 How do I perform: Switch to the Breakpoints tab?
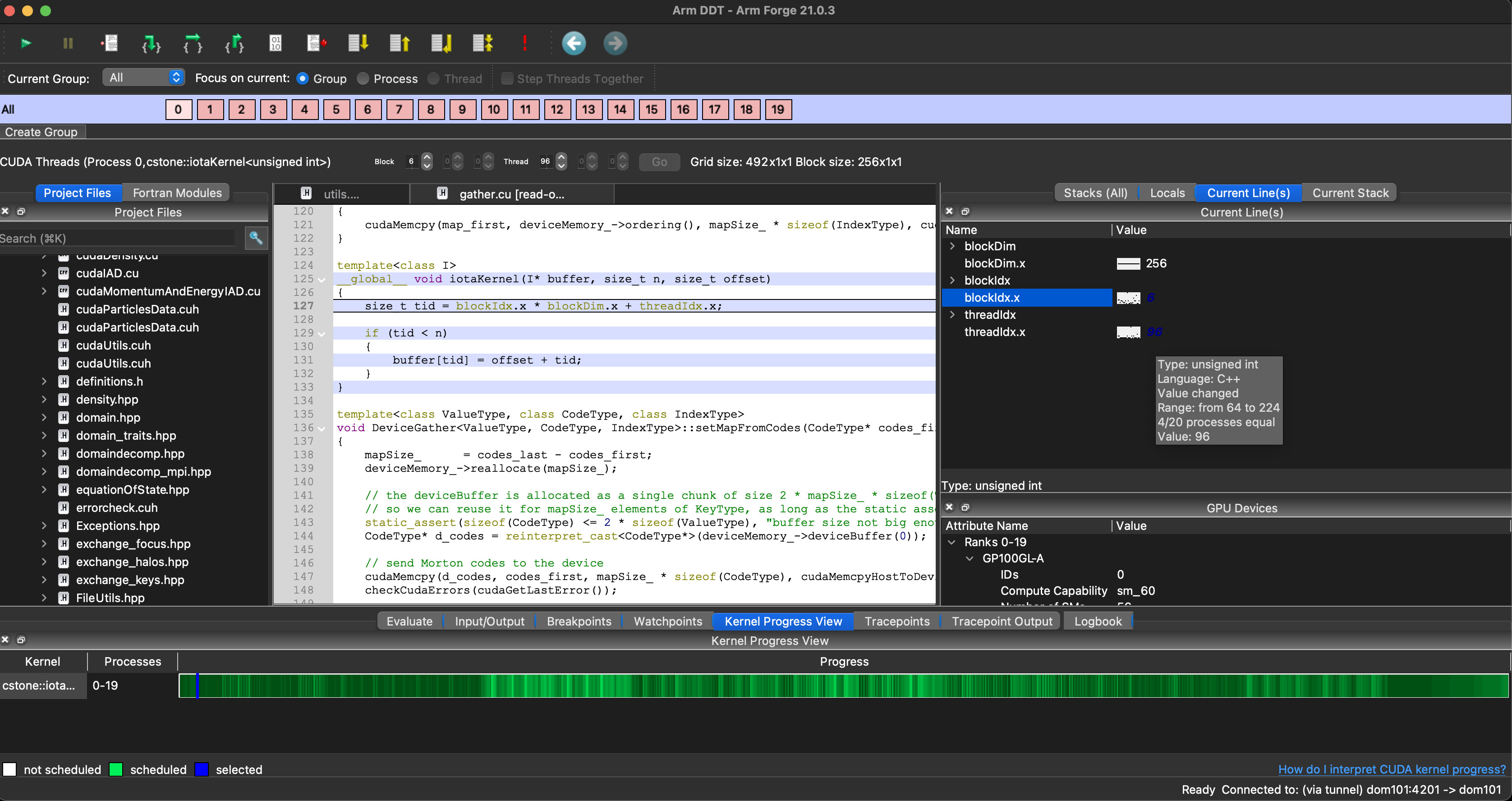(579, 621)
